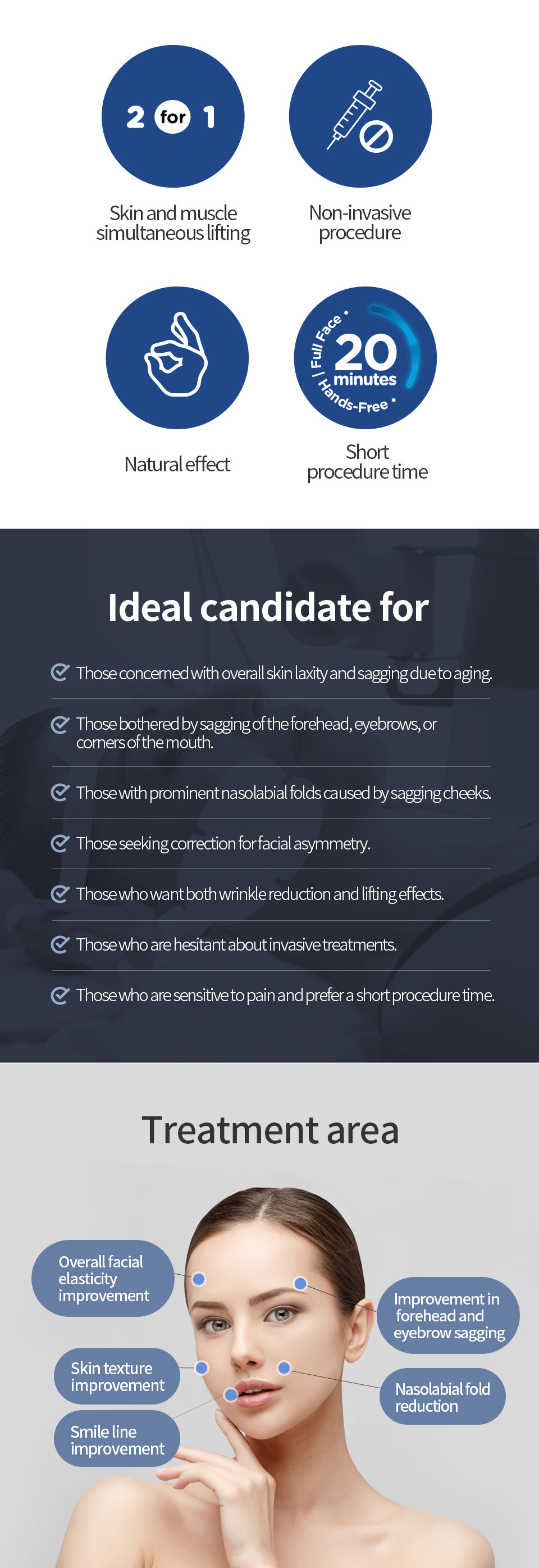Click the Ideal candidate for heading
This screenshot has width=539, height=1568.
pyautogui.click(x=268, y=607)
